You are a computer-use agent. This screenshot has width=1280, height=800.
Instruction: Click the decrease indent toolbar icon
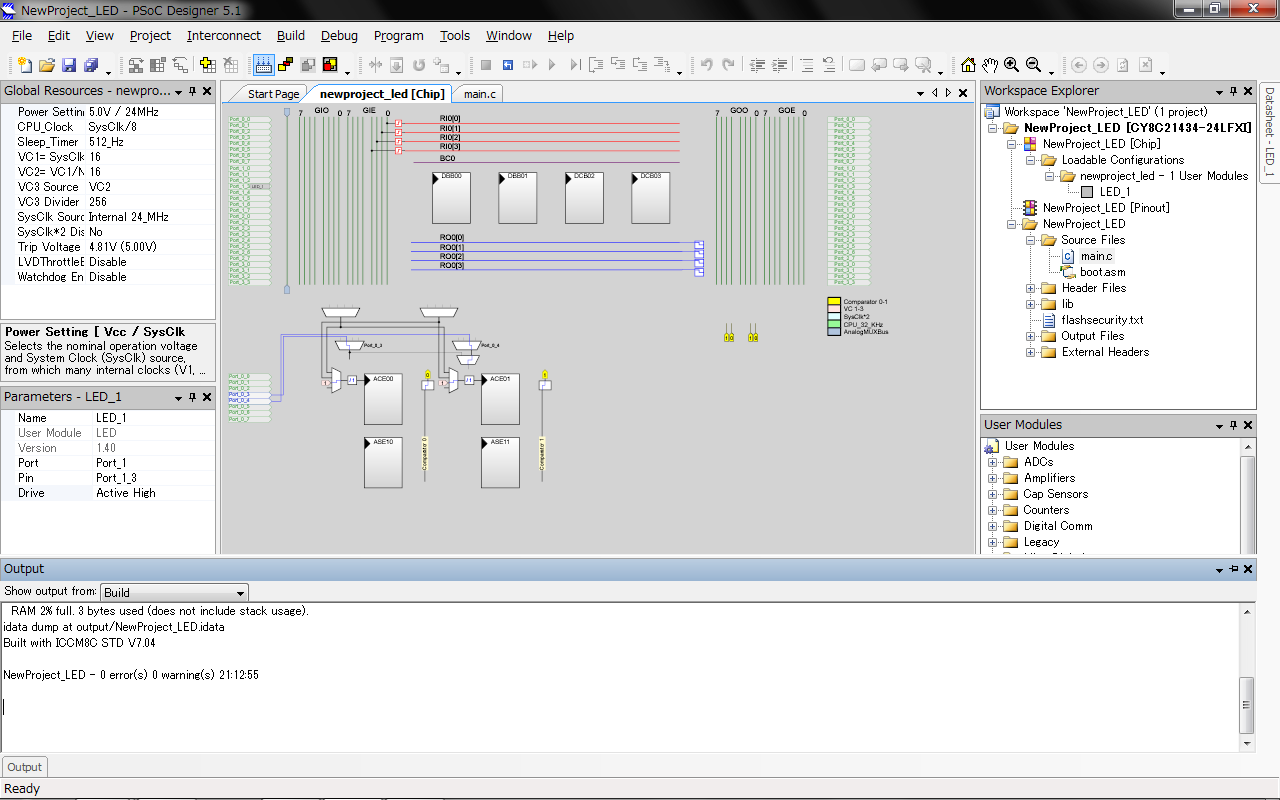coord(758,65)
